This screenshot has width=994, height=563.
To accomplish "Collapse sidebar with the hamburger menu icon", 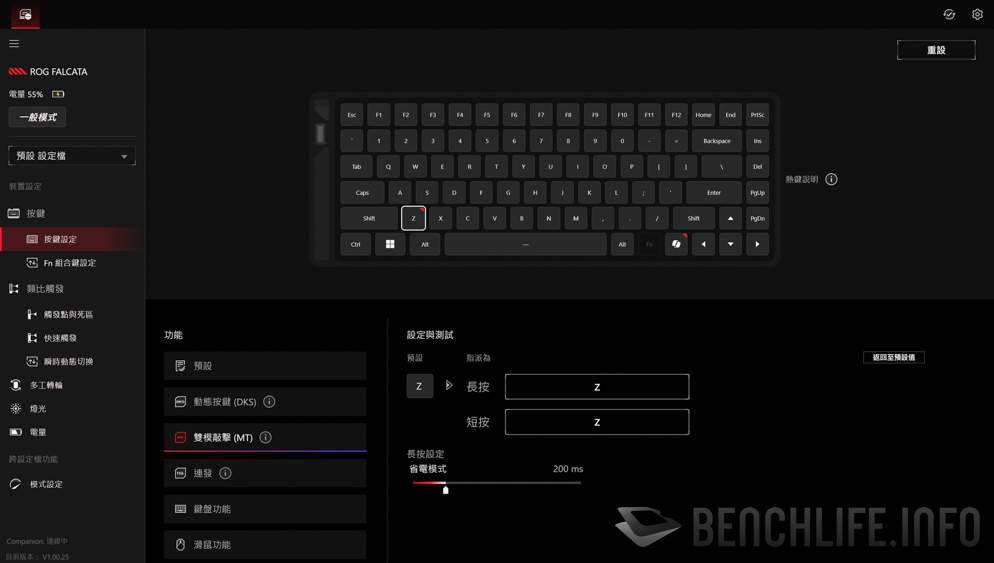I will coord(14,44).
